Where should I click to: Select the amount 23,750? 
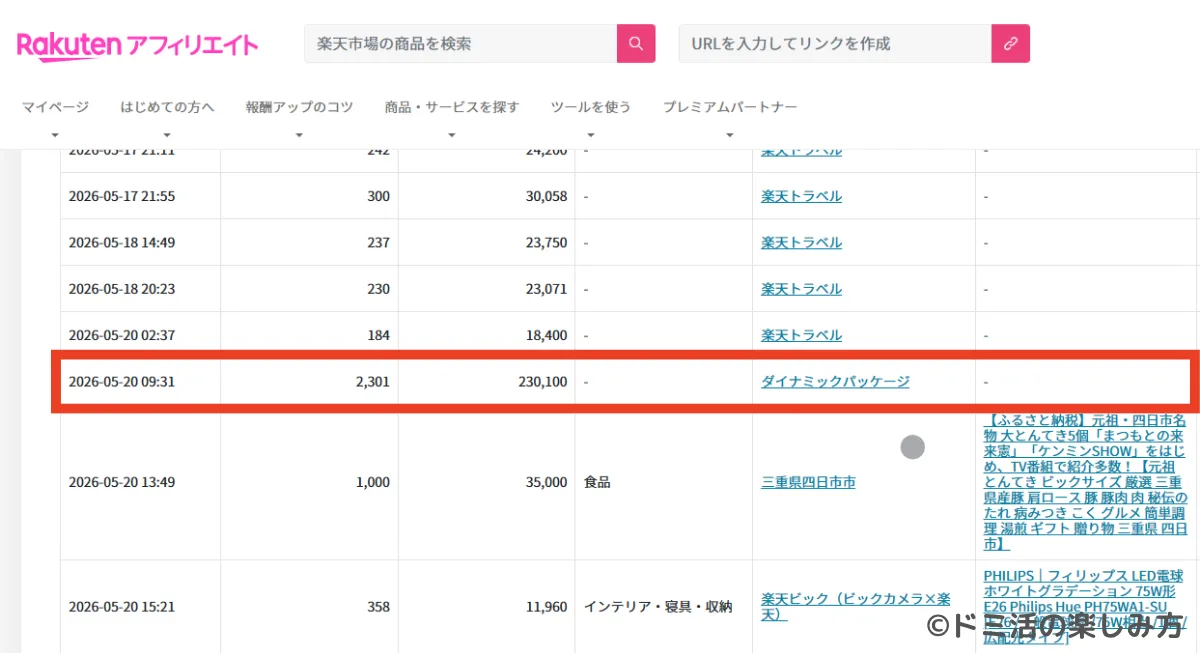(x=546, y=242)
